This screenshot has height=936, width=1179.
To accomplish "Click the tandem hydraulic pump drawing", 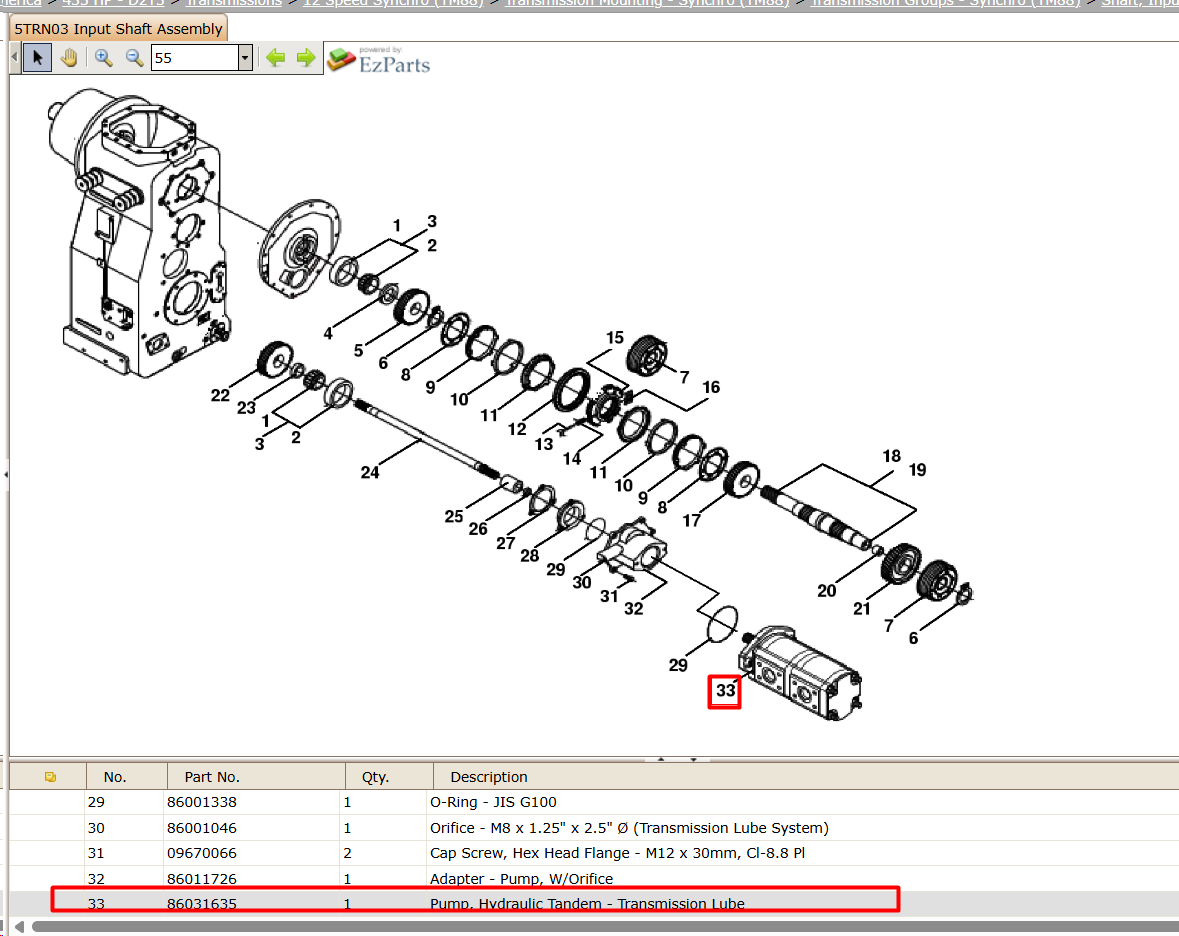I will [801, 673].
